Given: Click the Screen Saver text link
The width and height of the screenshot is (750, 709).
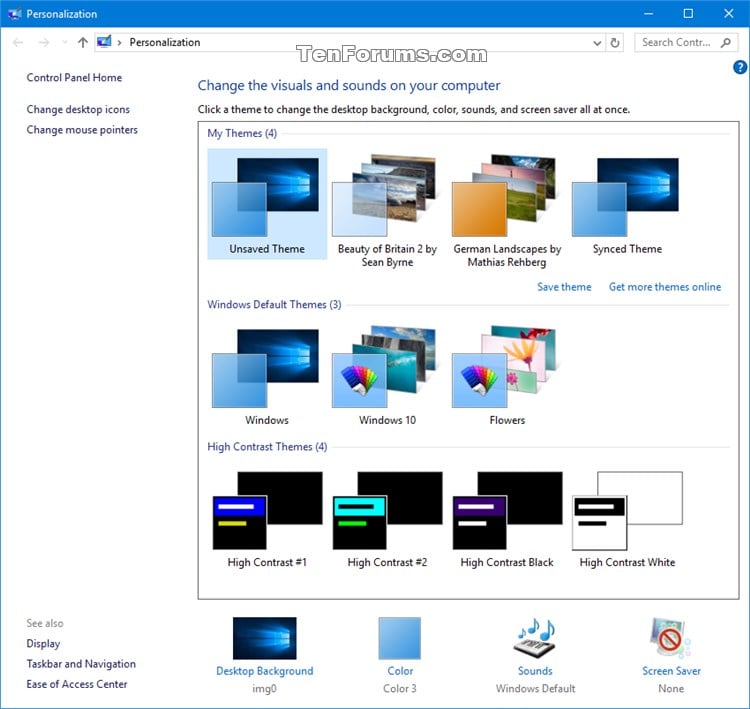Looking at the screenshot, I should pos(671,671).
